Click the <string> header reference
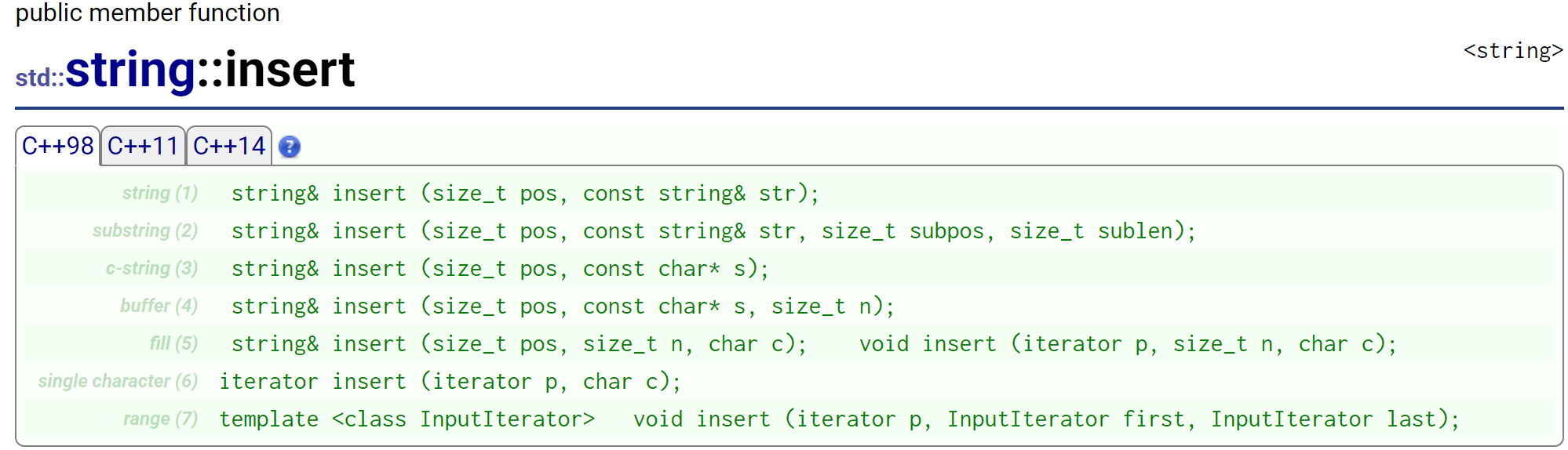The image size is (1568, 450). (x=1512, y=51)
